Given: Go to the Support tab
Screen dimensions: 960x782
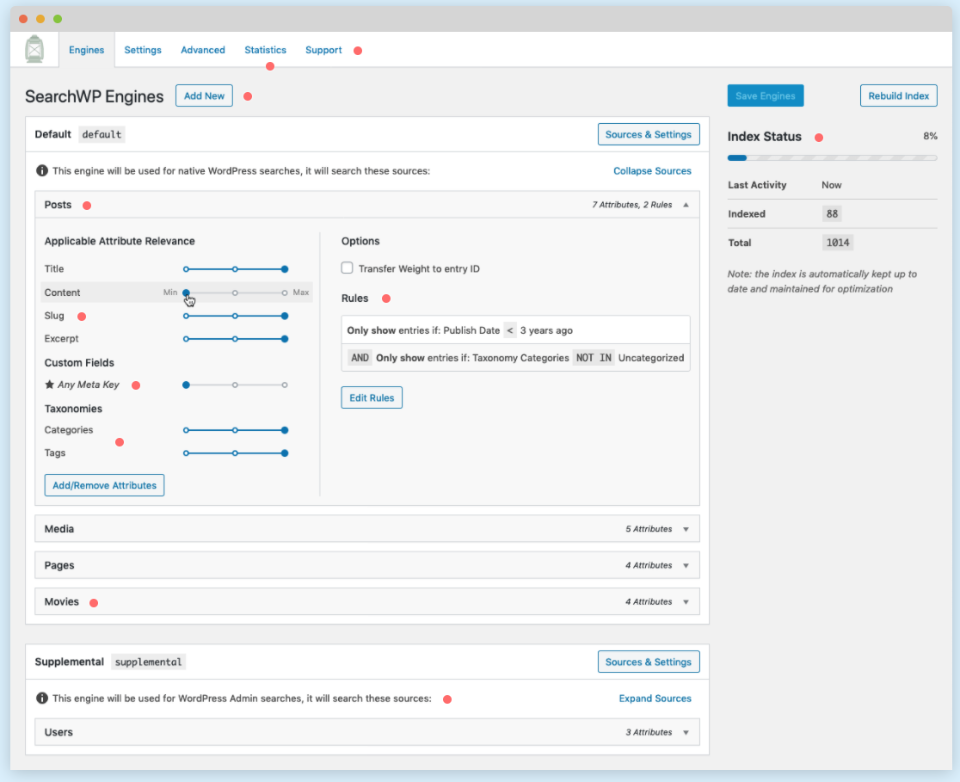Looking at the screenshot, I should coord(323,50).
